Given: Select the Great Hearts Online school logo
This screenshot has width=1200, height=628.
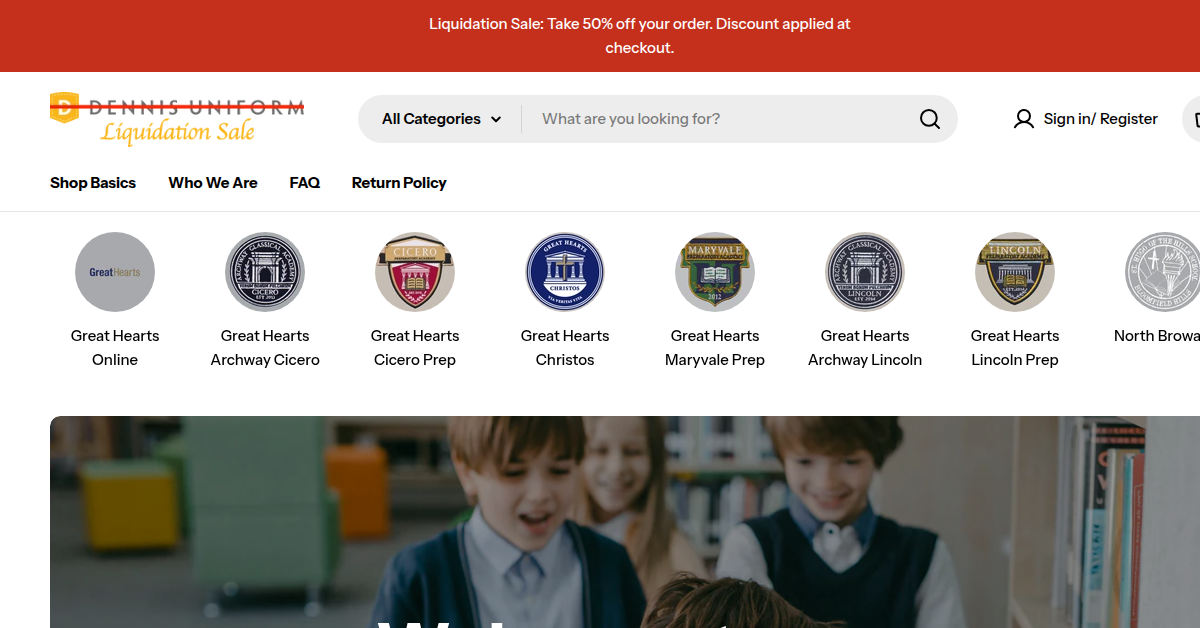Looking at the screenshot, I should (115, 272).
